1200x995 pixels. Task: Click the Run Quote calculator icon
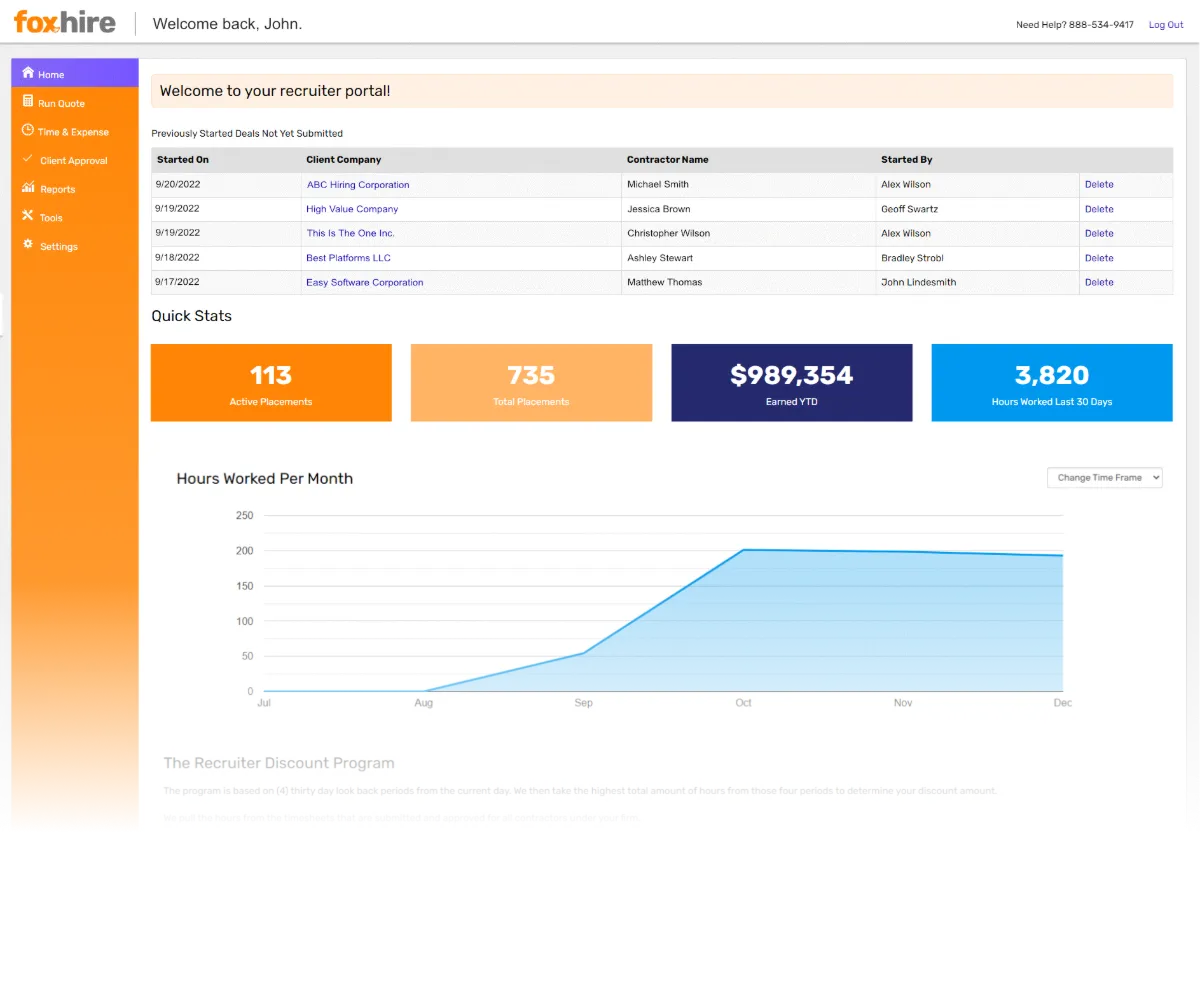tap(28, 102)
